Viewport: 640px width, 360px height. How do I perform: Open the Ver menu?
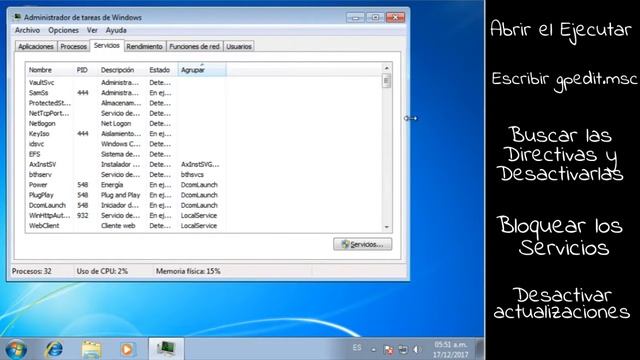(x=92, y=30)
